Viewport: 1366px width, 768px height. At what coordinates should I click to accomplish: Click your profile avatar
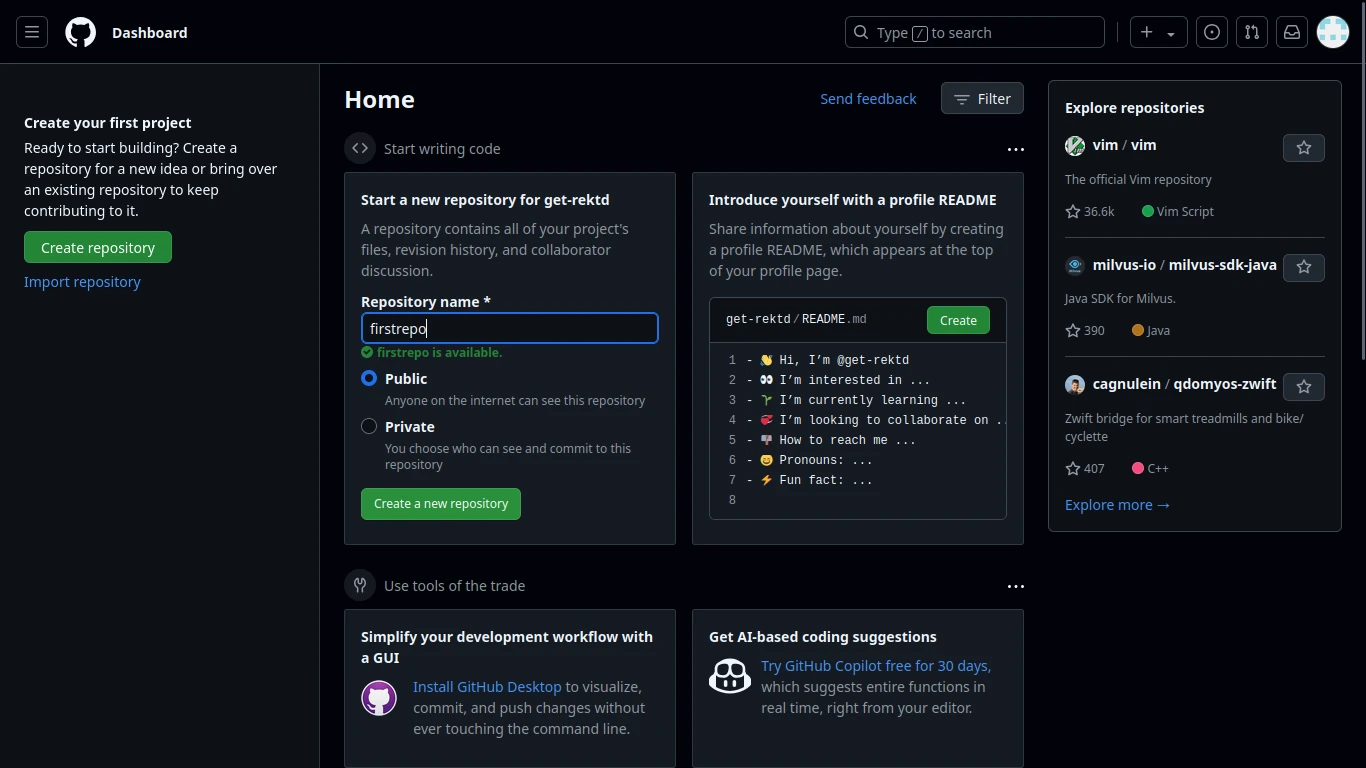click(1333, 32)
